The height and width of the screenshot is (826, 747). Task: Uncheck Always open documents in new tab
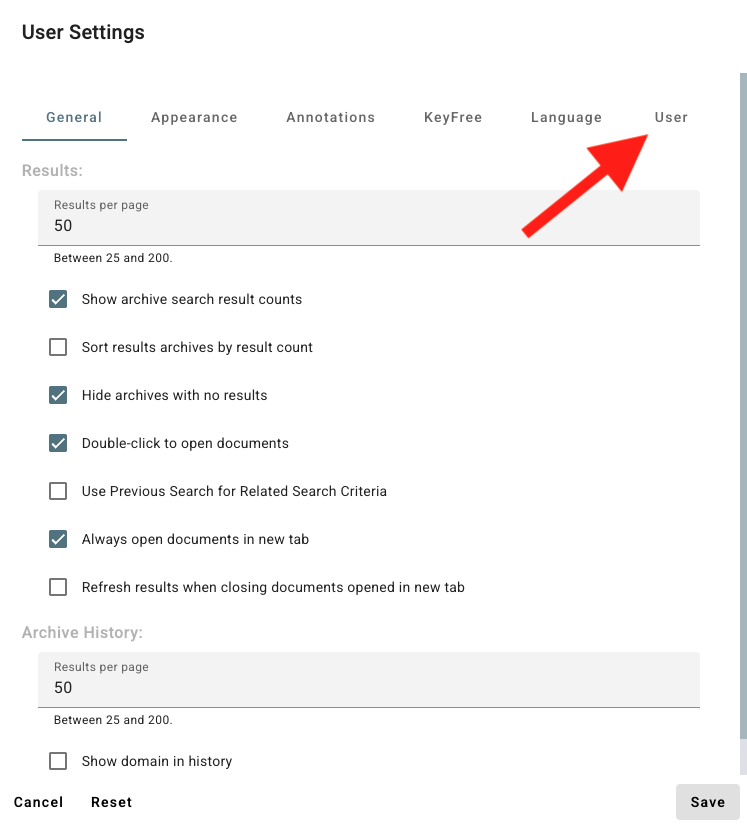click(58, 539)
